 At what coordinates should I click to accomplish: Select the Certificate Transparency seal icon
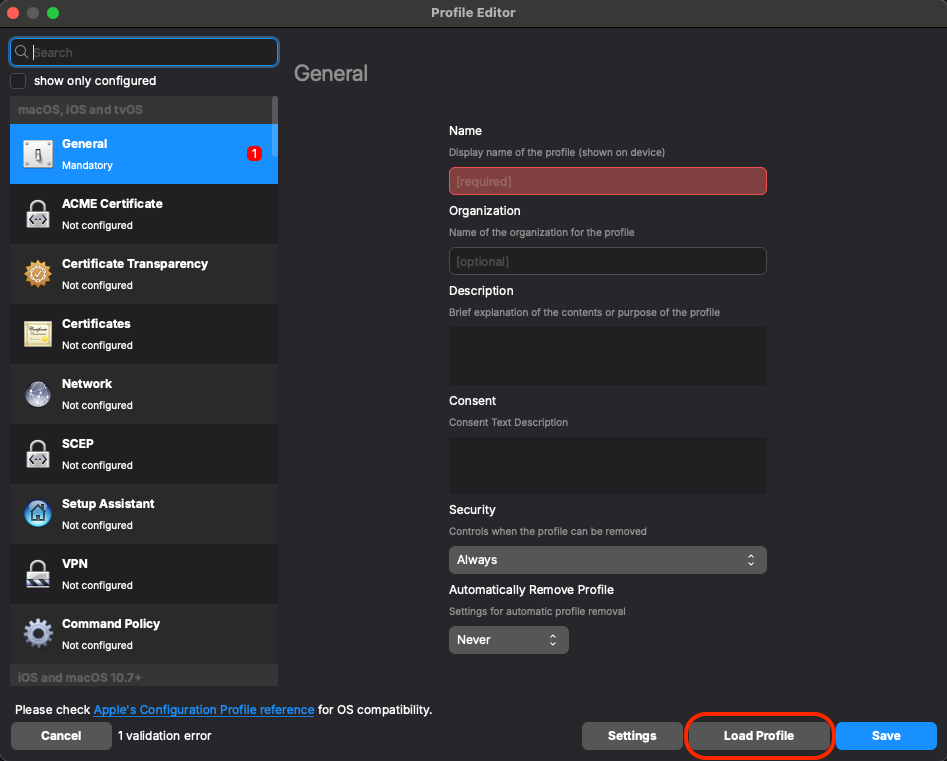pyautogui.click(x=38, y=274)
